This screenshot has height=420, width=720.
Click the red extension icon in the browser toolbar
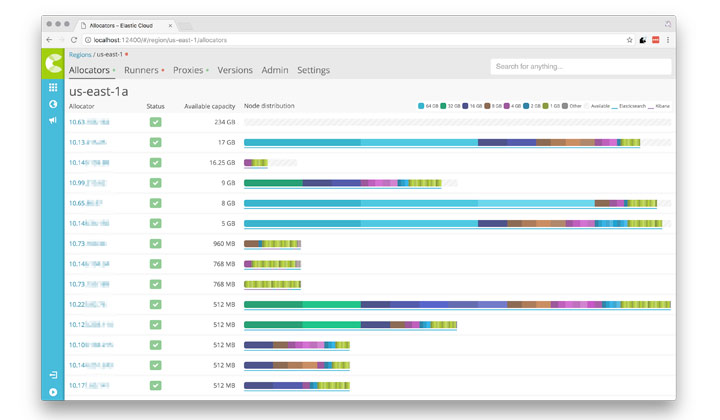tap(655, 40)
